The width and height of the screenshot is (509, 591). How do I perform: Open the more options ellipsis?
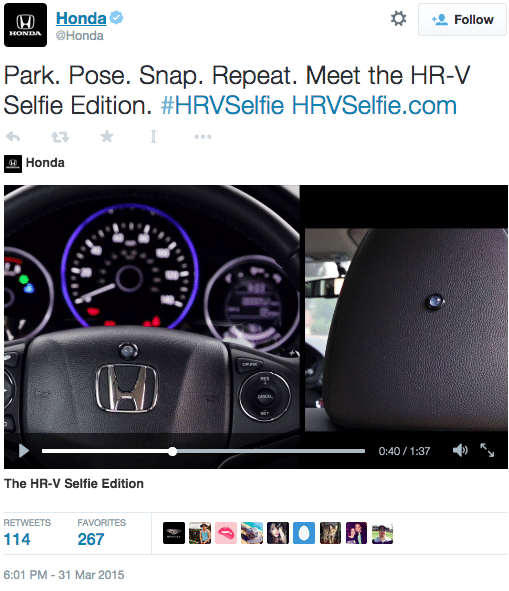203,136
